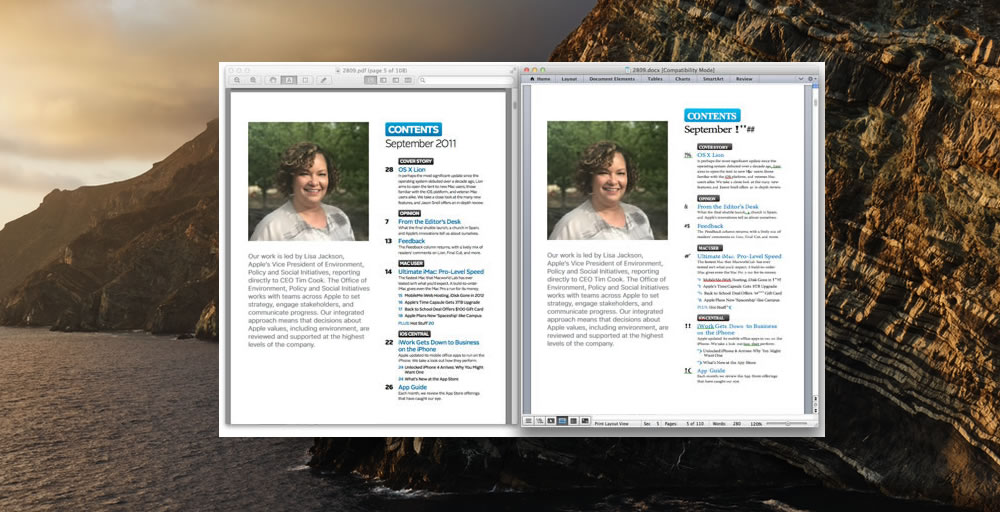Switch Word to Publishing Layout view

tap(551, 421)
